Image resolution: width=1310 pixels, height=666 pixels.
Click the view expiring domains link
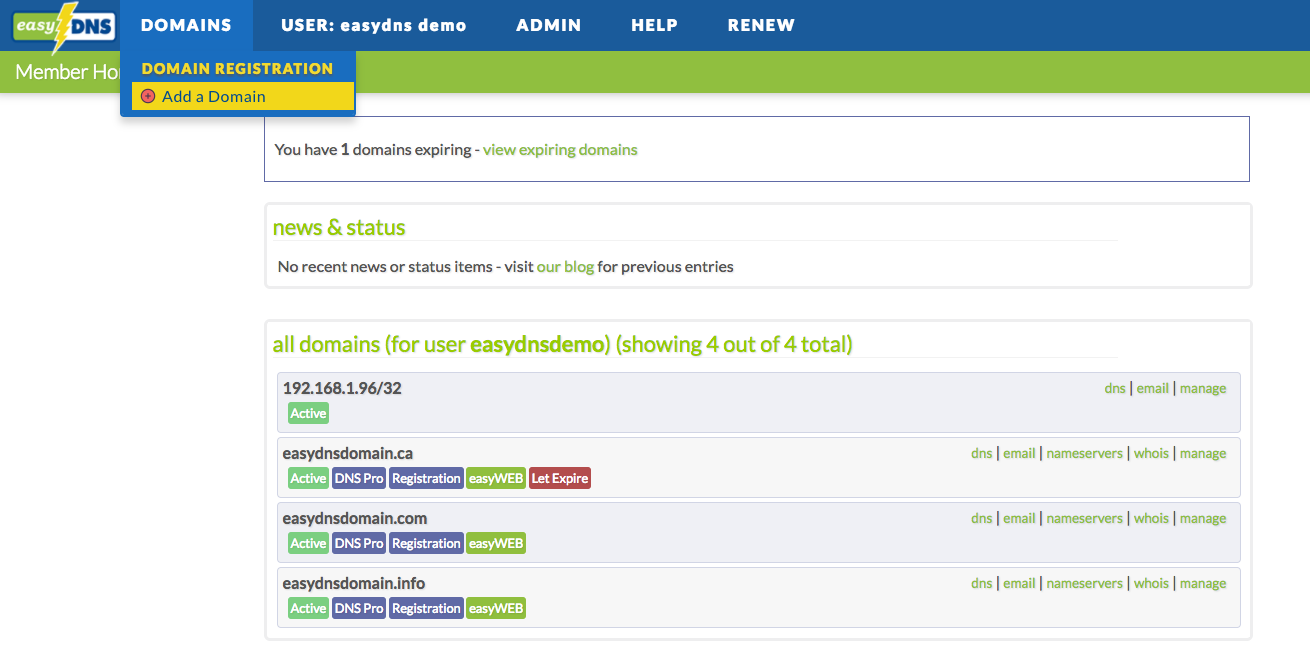(x=560, y=150)
